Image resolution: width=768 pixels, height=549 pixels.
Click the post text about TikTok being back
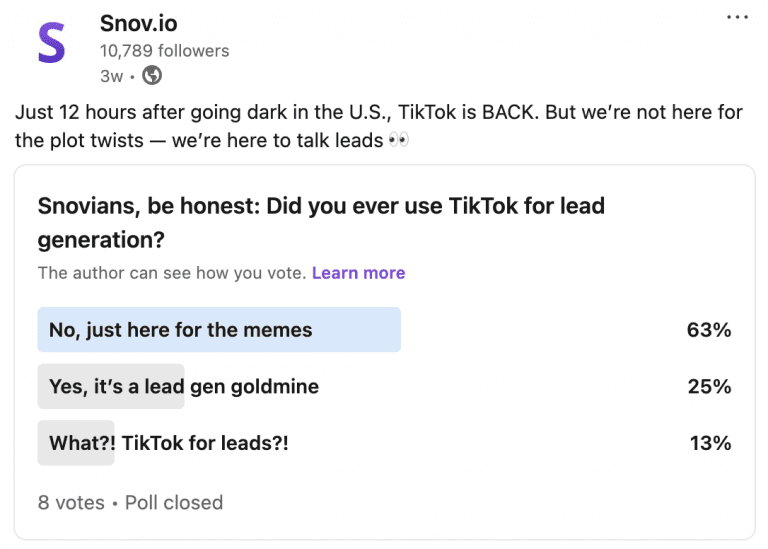pos(378,112)
